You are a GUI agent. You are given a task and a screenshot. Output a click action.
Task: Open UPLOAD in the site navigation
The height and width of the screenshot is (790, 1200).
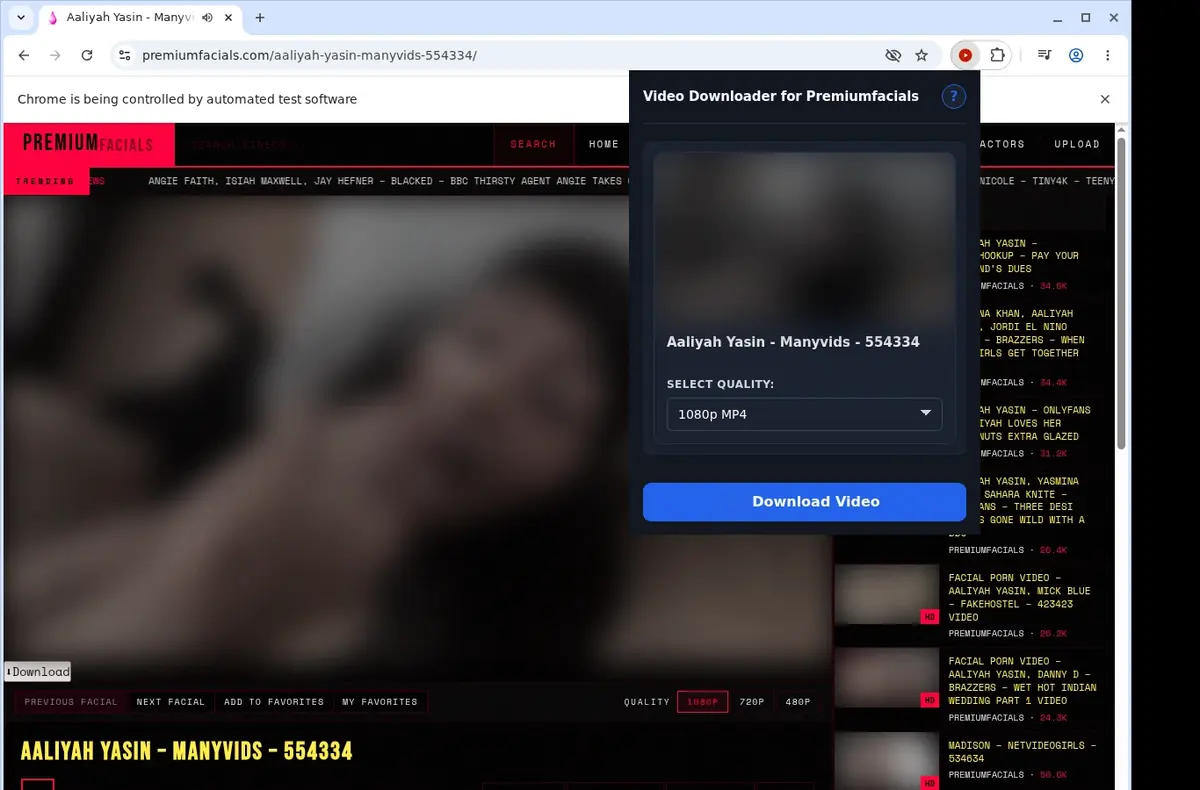(1077, 144)
